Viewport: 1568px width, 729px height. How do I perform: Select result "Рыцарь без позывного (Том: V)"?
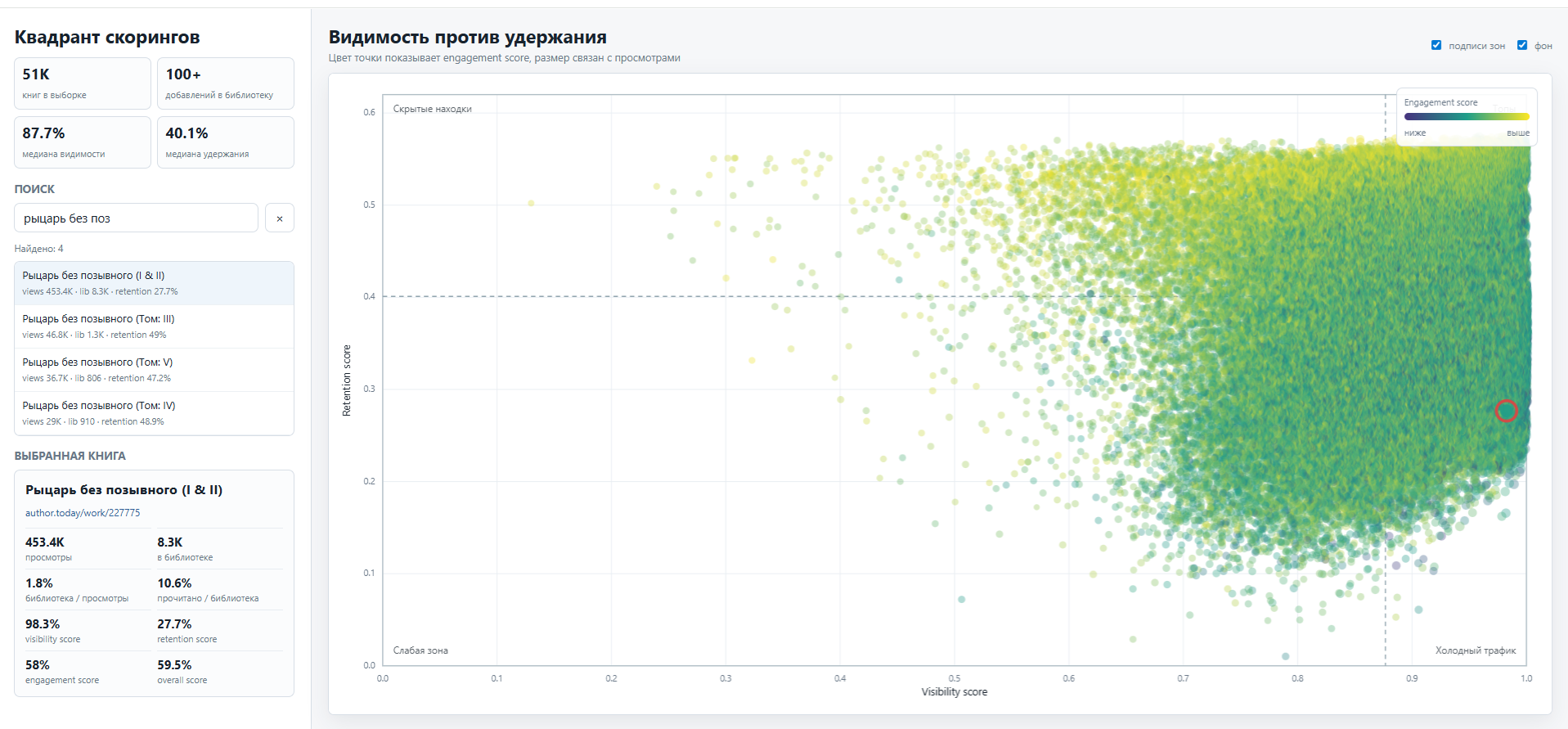point(154,370)
